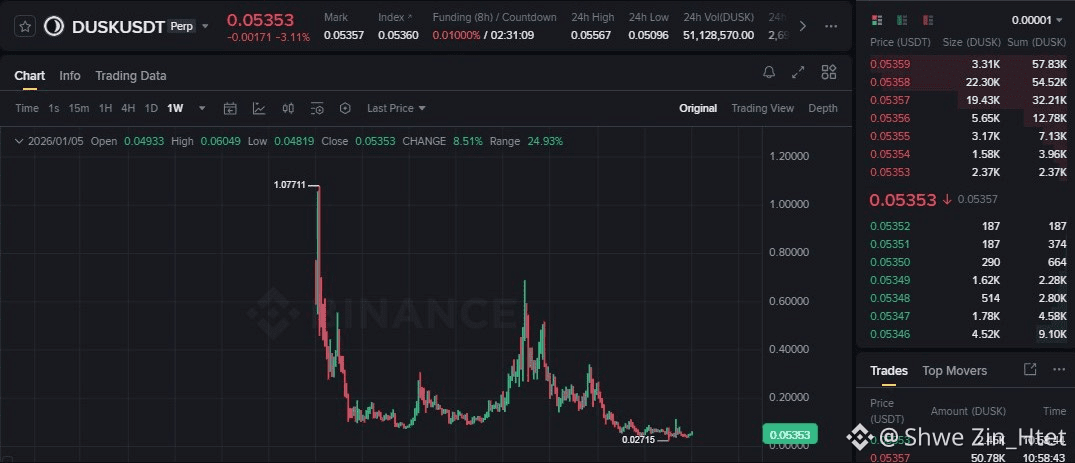Click the green 0.05353 price axis label
1075x463 pixels.
click(x=790, y=434)
